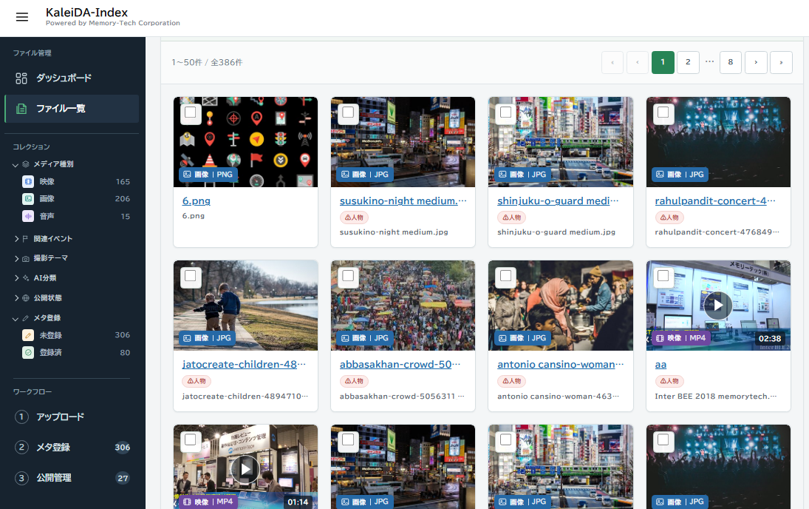Click the 画像 PNG badge on 6.png
This screenshot has height=509, width=809.
coord(208,174)
